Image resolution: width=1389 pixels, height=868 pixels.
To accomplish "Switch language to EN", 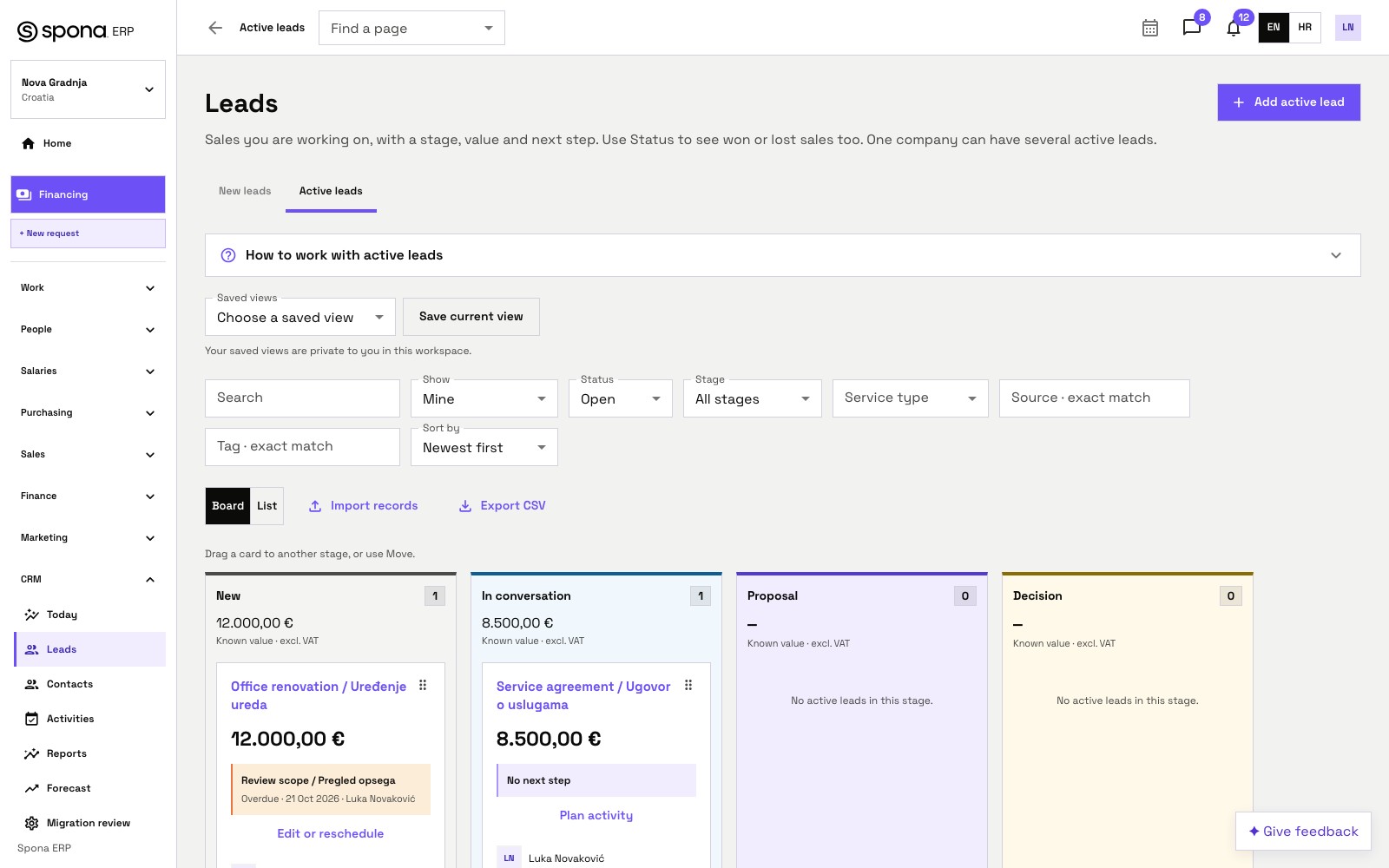I will coord(1274,28).
